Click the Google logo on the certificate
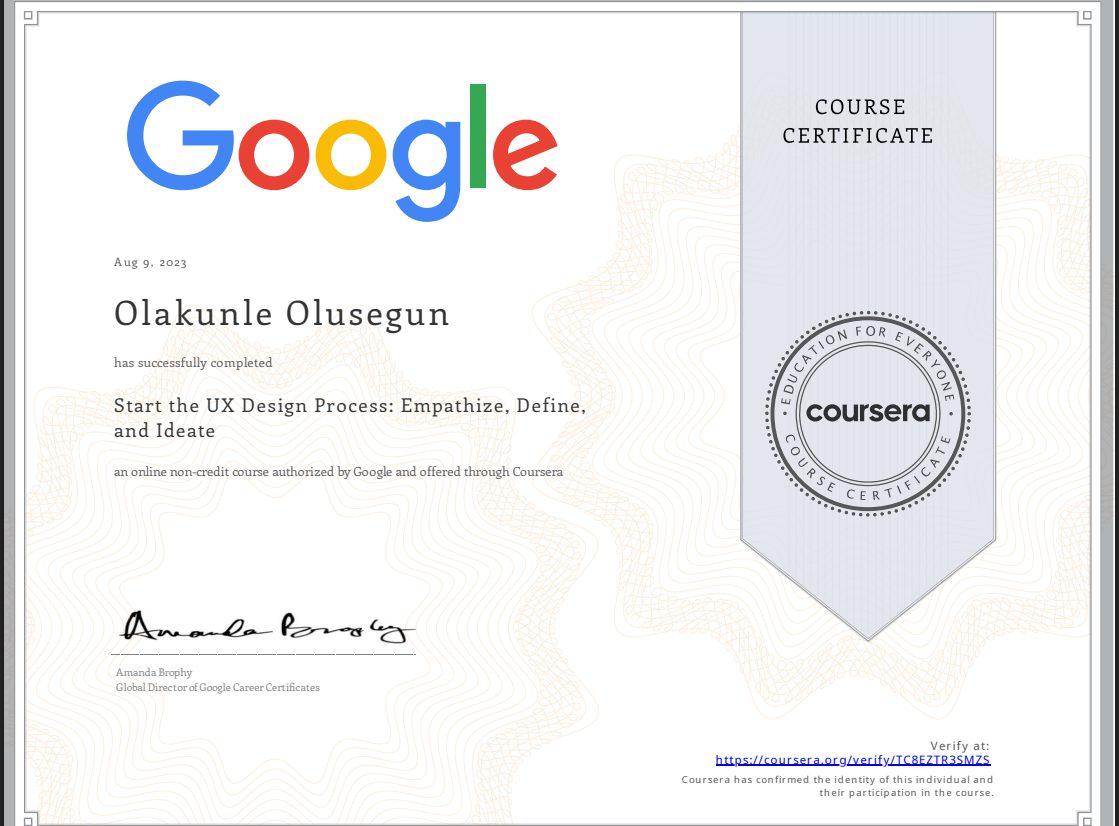The width and height of the screenshot is (1119, 826). 342,151
